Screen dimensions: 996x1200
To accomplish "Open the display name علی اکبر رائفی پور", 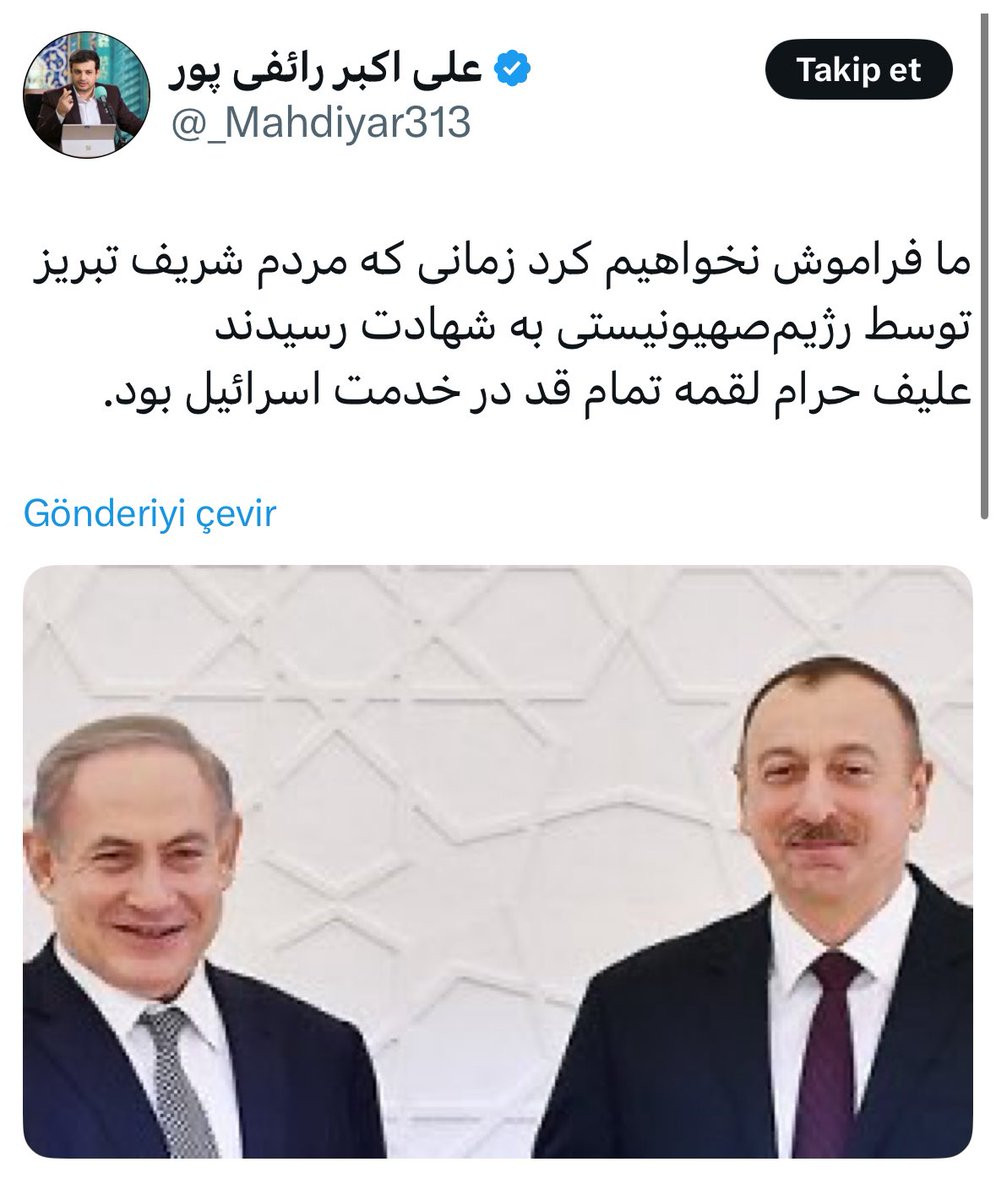I will 328,69.
